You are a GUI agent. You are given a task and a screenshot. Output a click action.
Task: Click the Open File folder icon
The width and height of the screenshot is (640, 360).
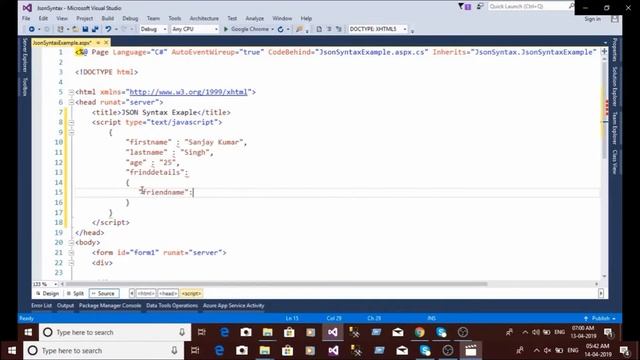tap(76, 29)
